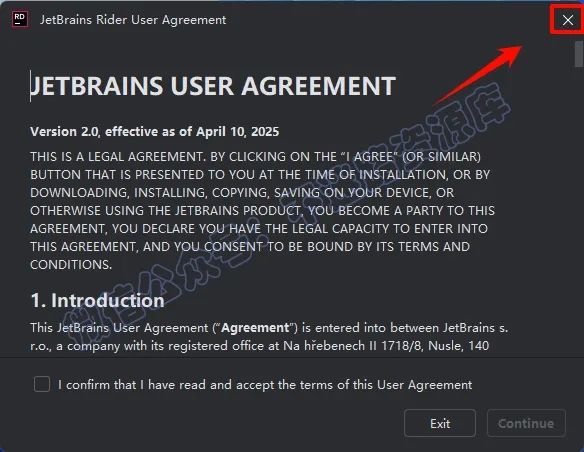Close the User Agreement dialog
The width and height of the screenshot is (584, 452).
[568, 20]
